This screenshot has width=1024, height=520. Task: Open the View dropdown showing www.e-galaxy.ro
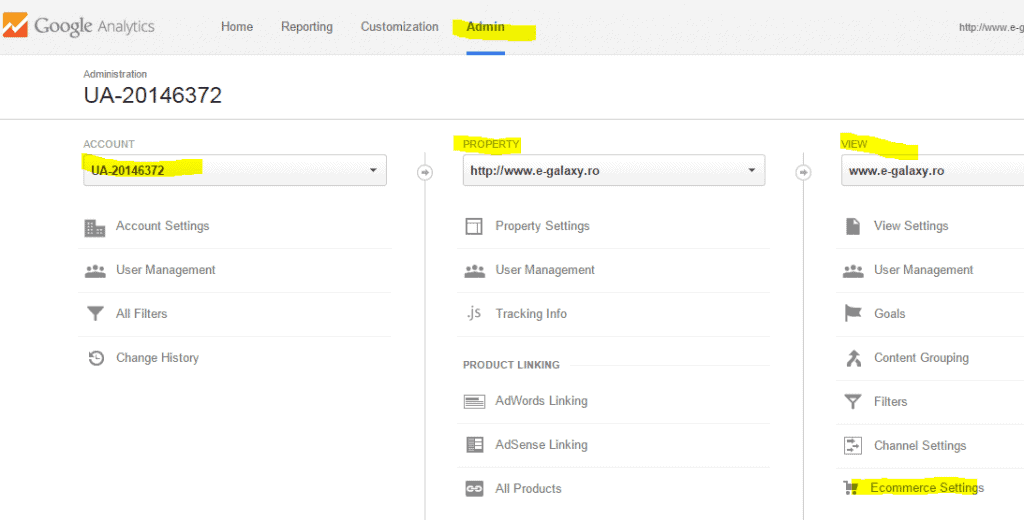[933, 171]
